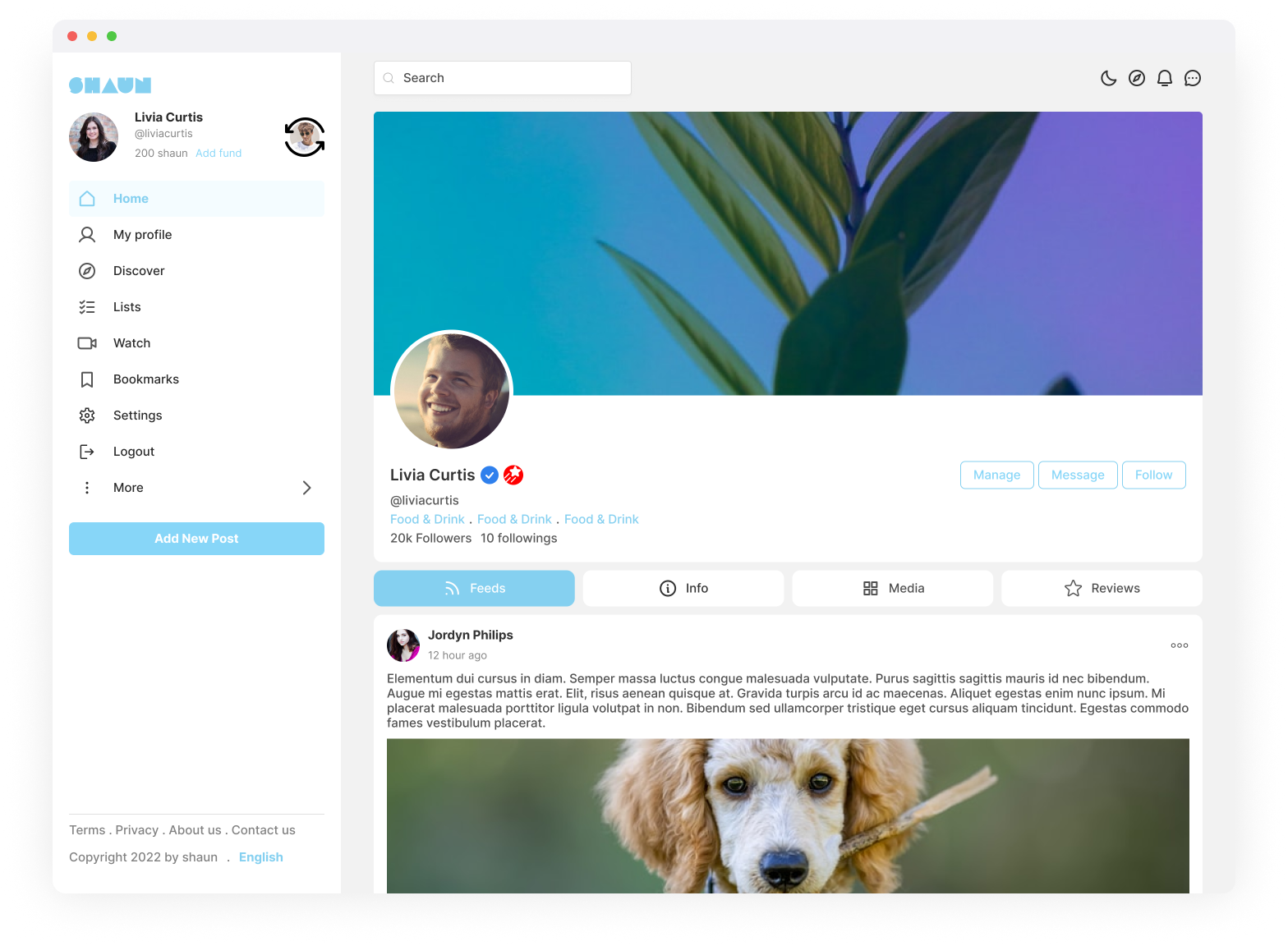Select the Bookmarks sidebar item
Viewport: 1288px width, 946px height.
196,379
